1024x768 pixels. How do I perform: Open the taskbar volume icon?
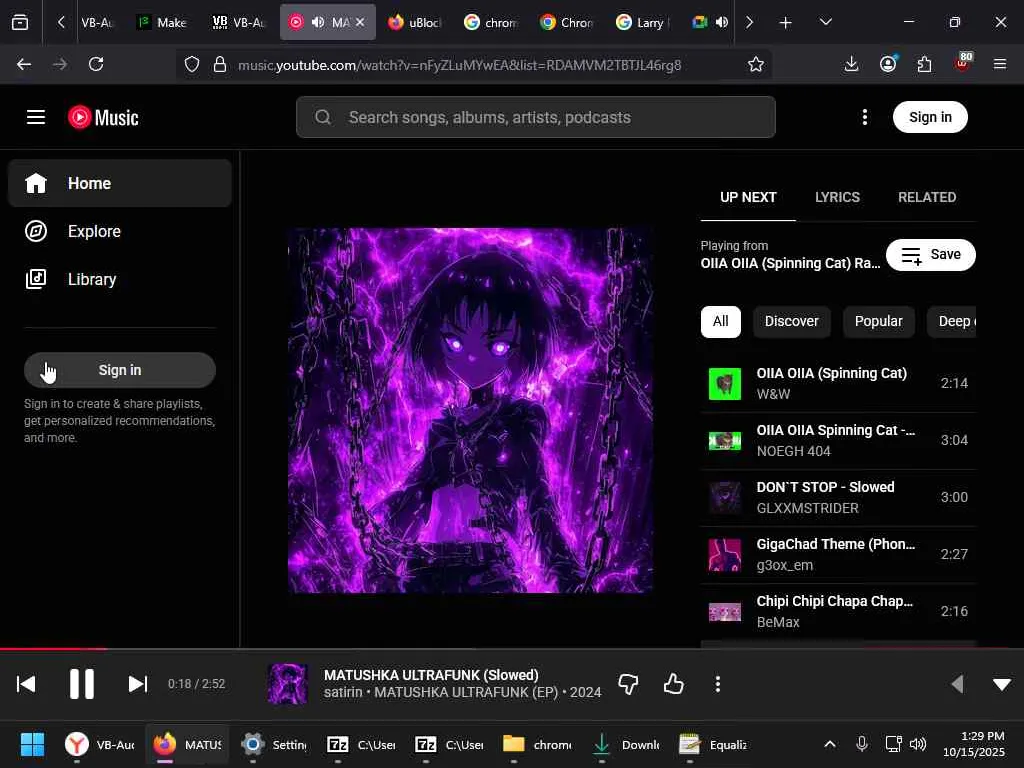[918, 744]
